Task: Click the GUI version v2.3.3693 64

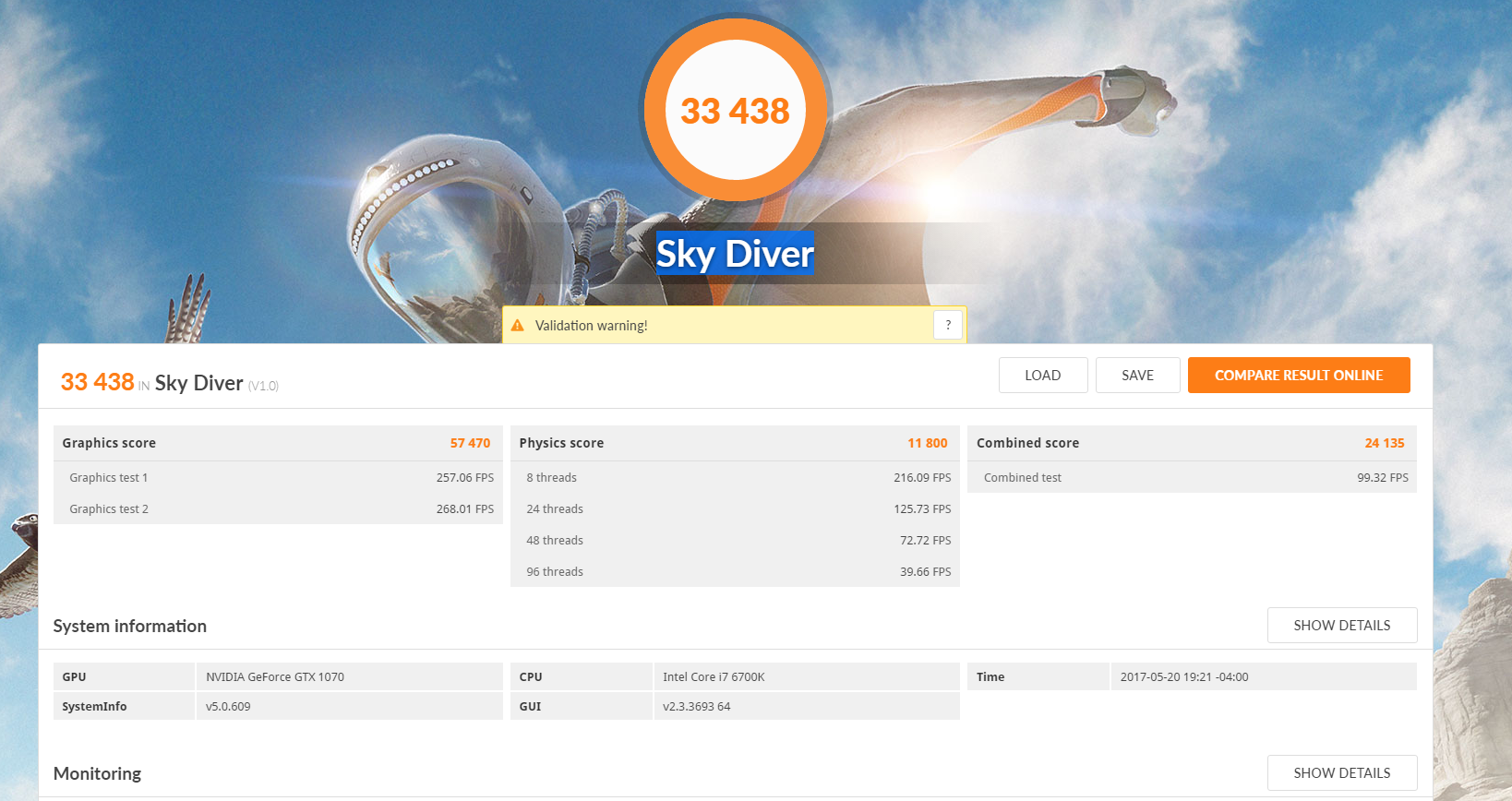Action: pyautogui.click(x=697, y=707)
